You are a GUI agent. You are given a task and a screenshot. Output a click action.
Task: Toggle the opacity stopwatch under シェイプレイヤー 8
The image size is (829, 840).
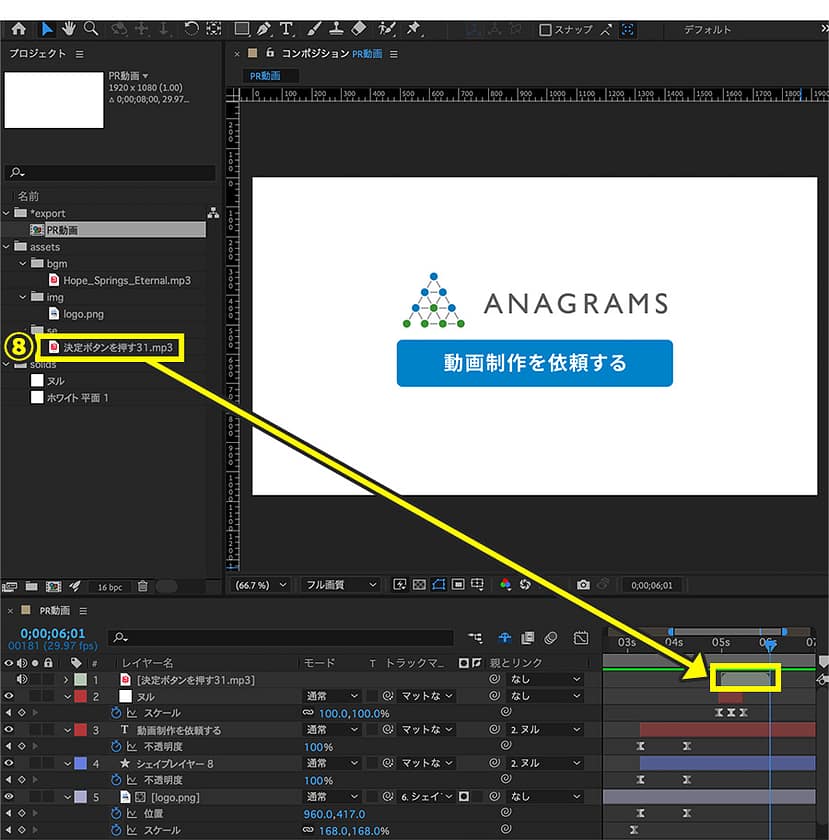coord(115,781)
